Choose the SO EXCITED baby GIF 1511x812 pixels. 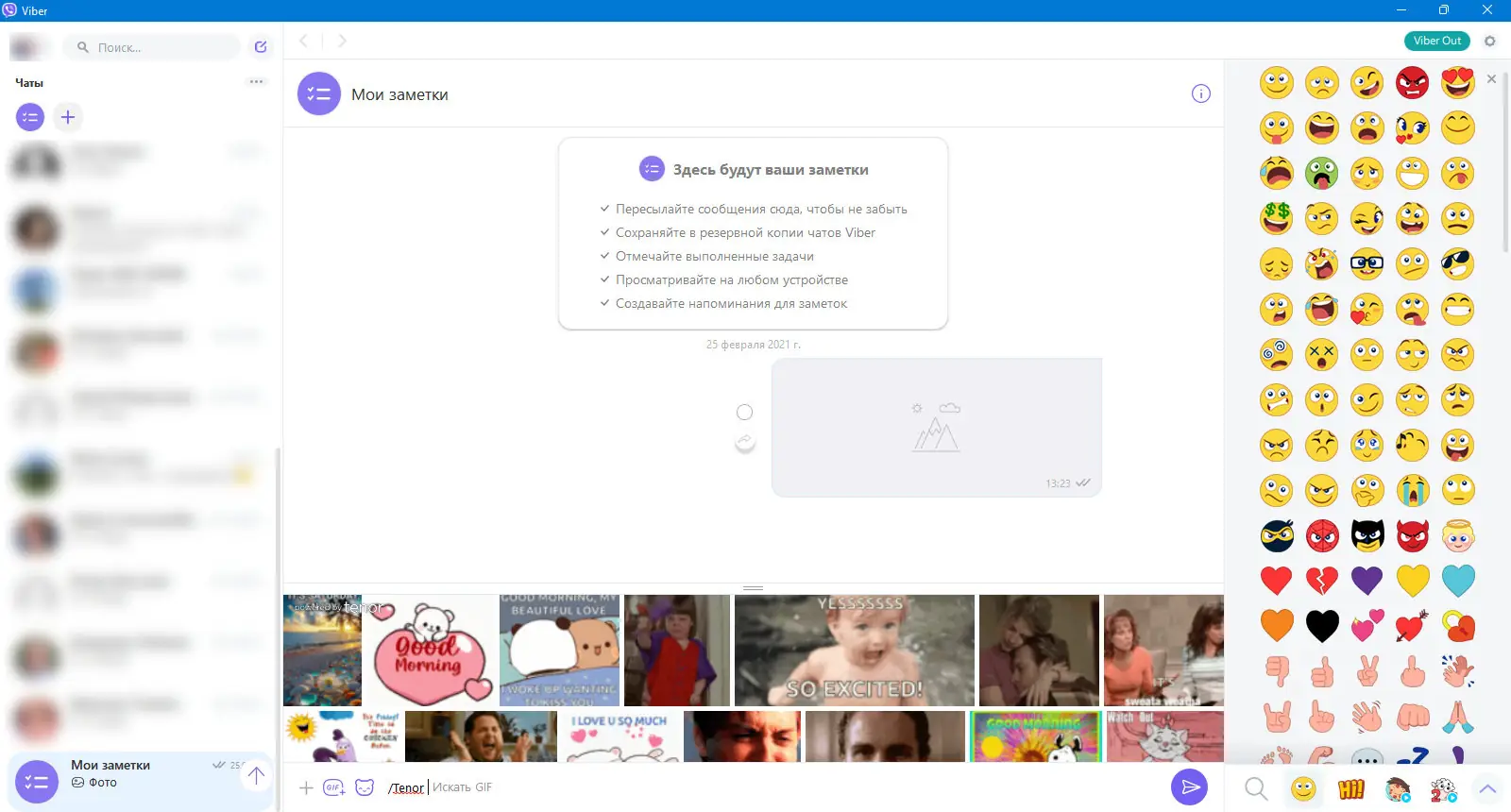(x=855, y=651)
